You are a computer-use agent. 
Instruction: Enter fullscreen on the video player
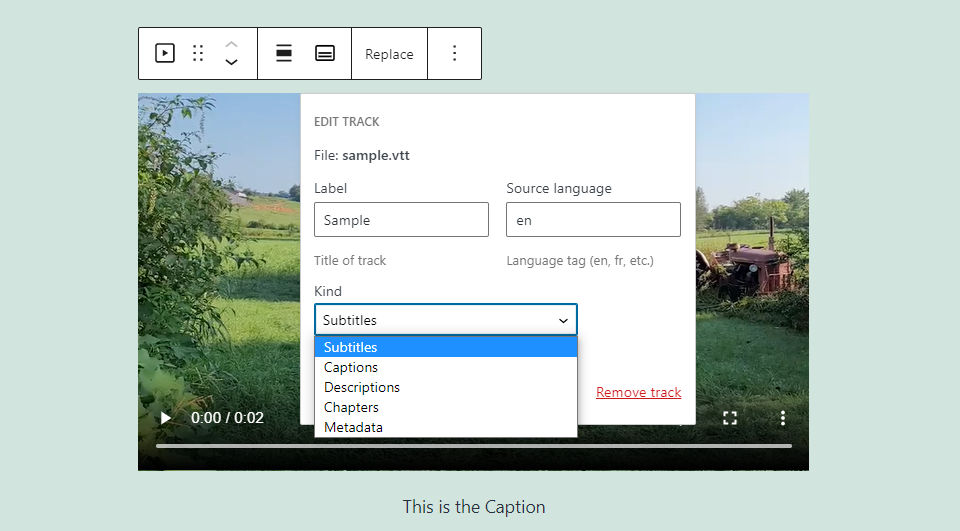coord(730,418)
